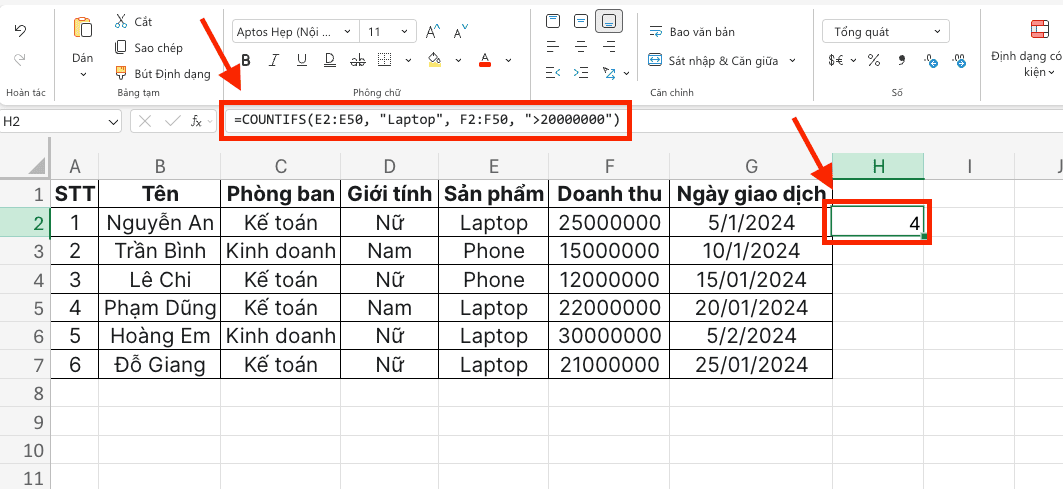
Task: Select cell H2 showing 4
Action: point(878,222)
